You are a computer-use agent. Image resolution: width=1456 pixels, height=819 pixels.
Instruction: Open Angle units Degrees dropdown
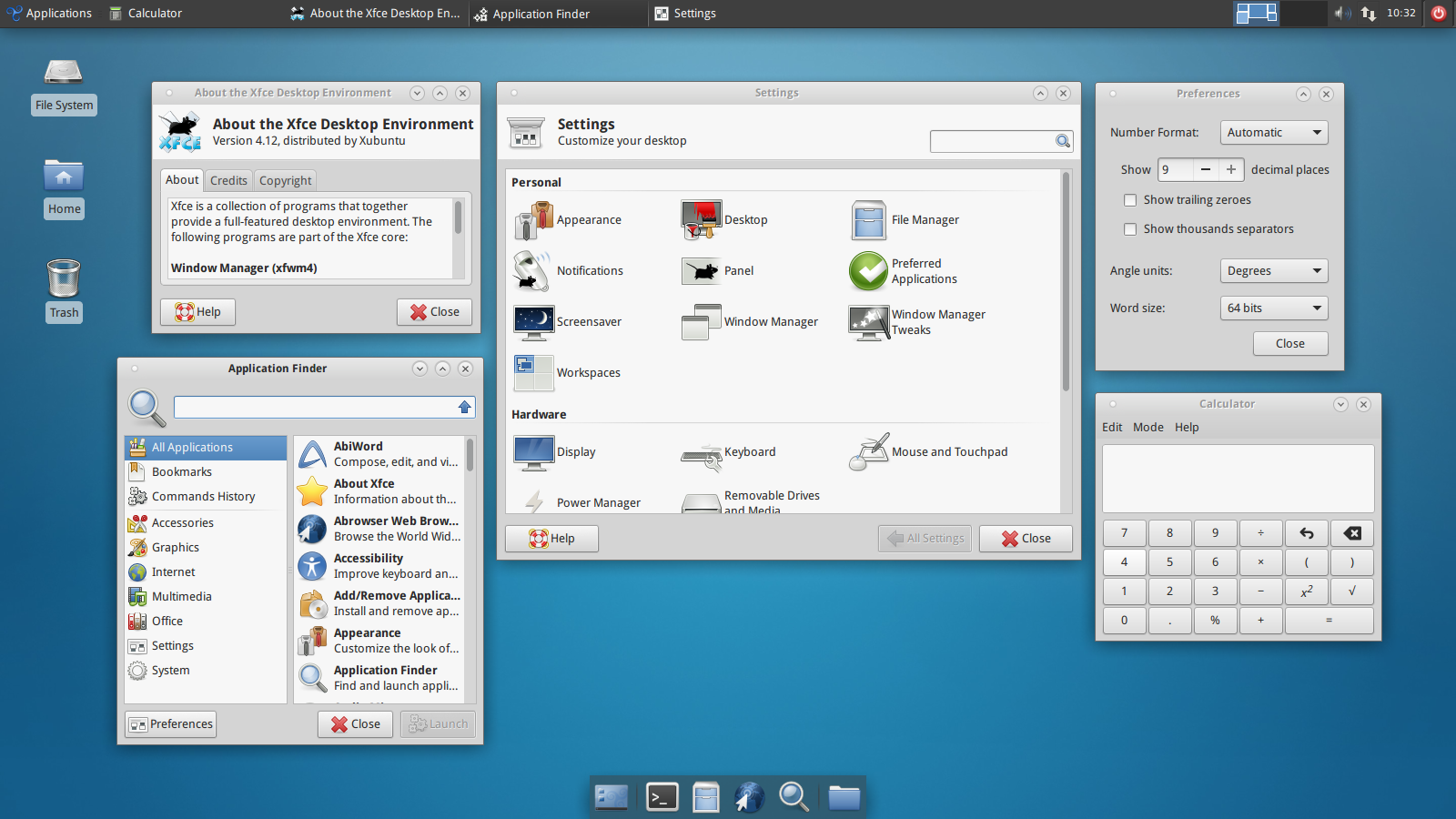[1274, 271]
